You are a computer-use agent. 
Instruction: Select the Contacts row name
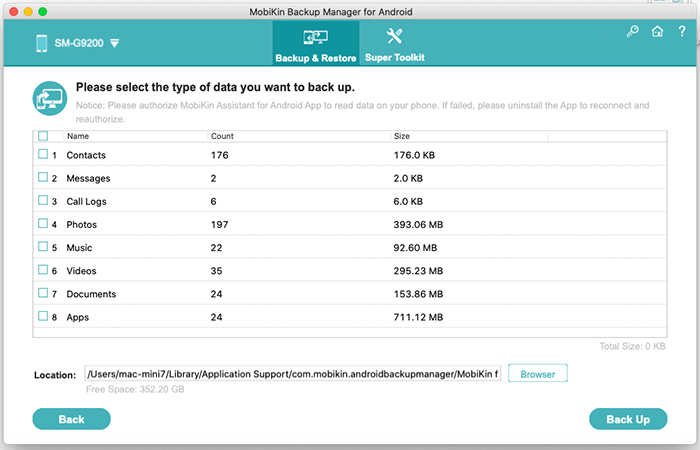(x=86, y=155)
